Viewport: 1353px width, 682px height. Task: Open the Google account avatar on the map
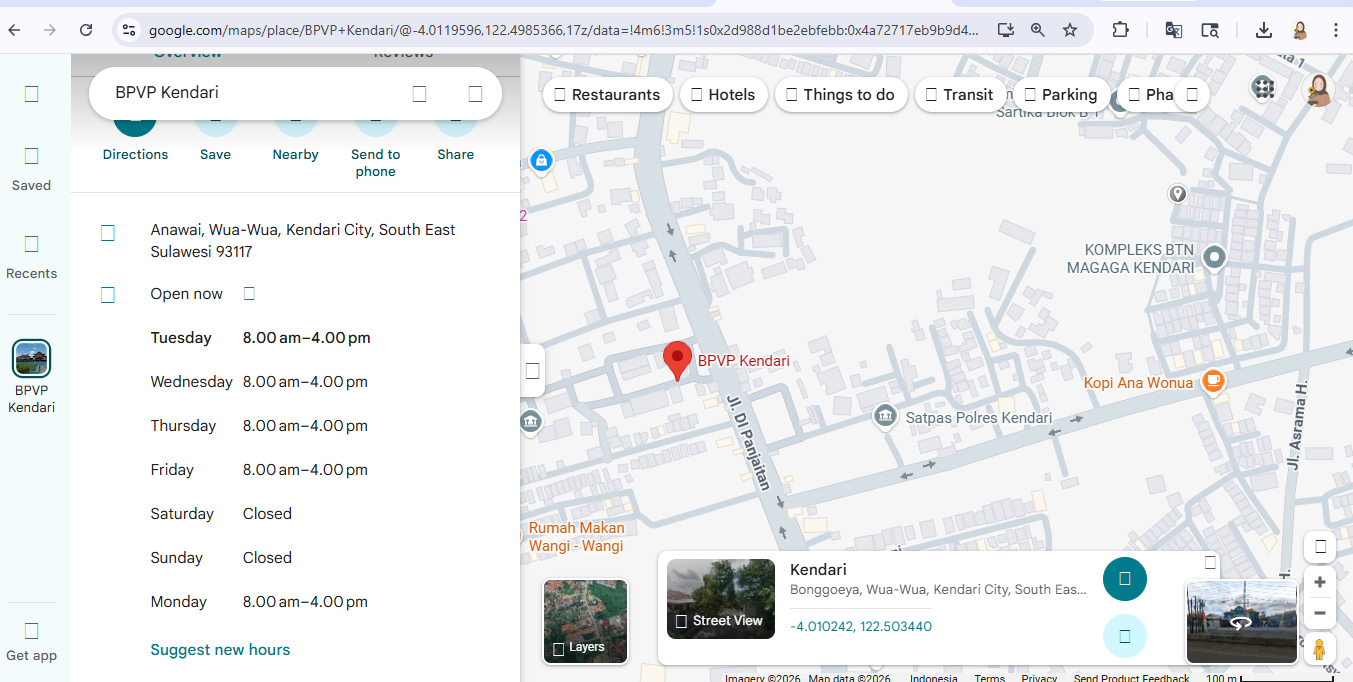click(x=1319, y=89)
